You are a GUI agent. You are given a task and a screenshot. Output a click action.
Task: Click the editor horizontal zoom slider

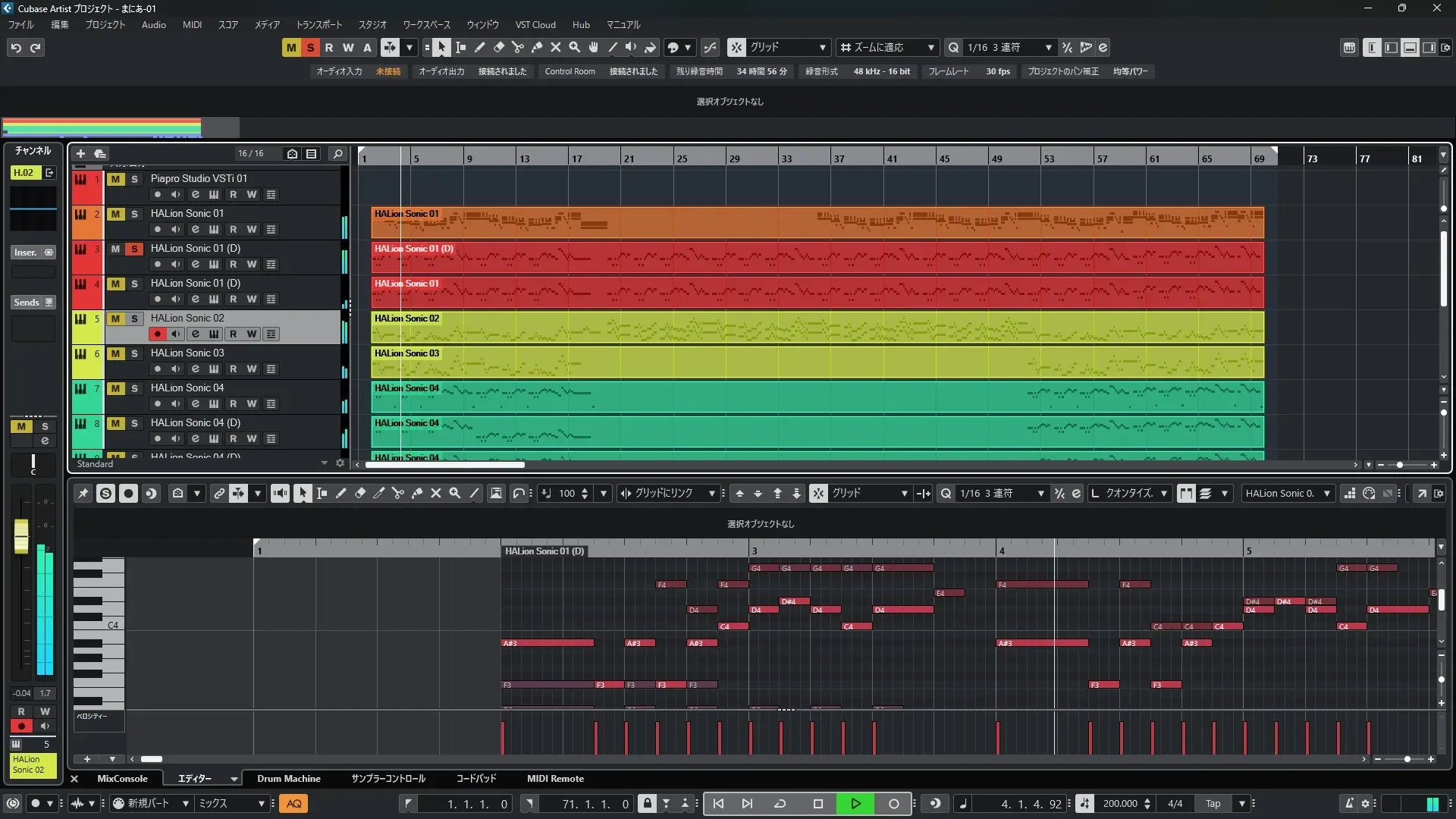(1407, 759)
